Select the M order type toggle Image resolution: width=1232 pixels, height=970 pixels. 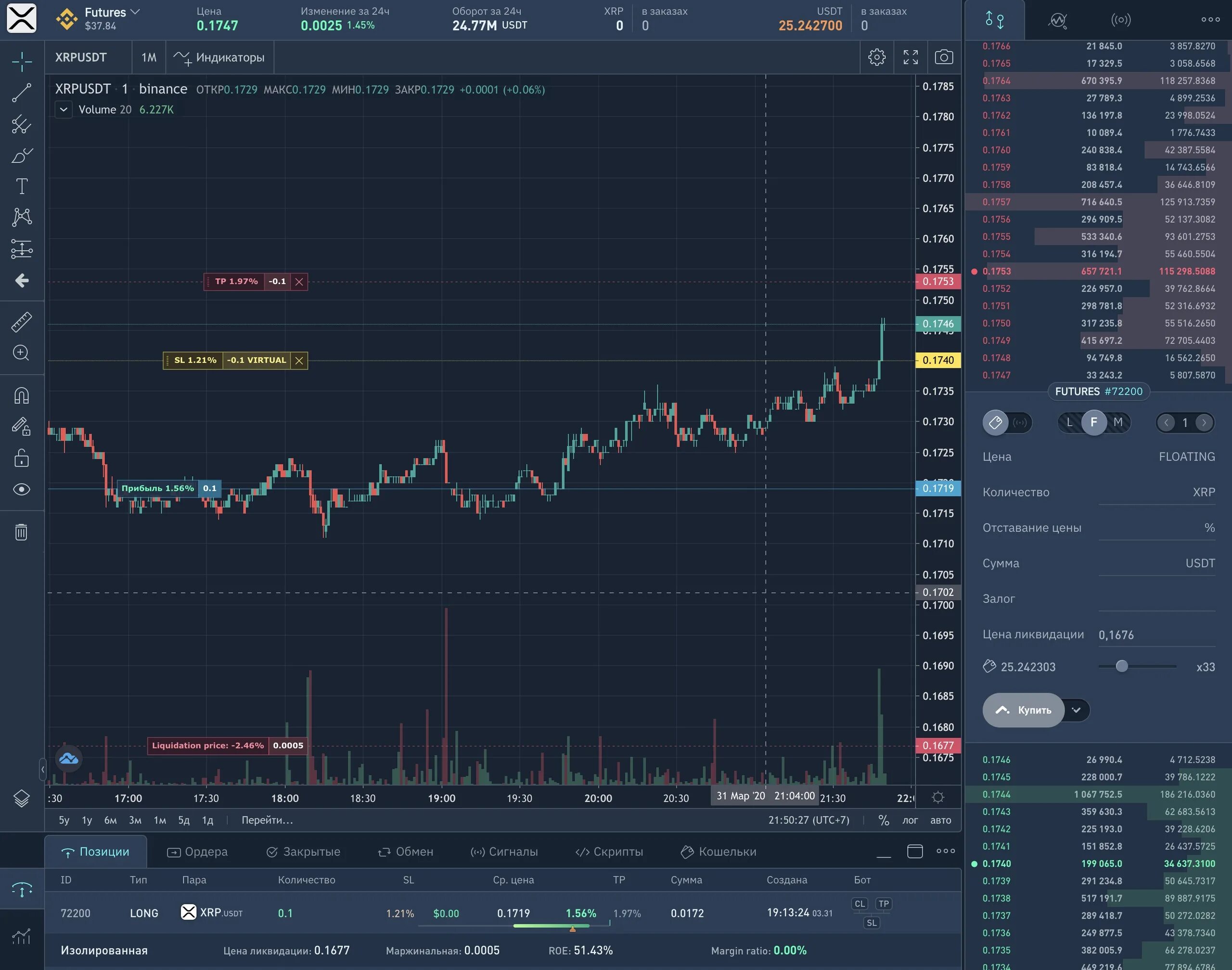click(x=1117, y=422)
